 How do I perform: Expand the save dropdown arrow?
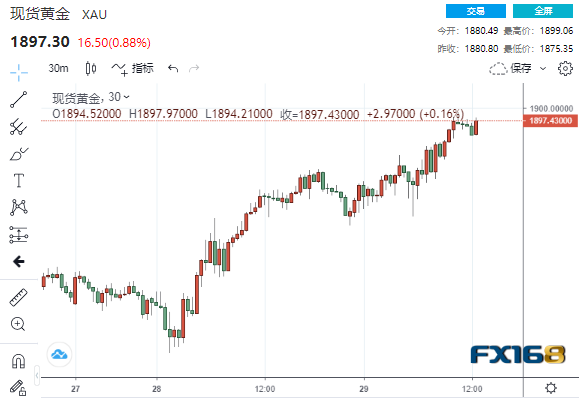(x=543, y=68)
